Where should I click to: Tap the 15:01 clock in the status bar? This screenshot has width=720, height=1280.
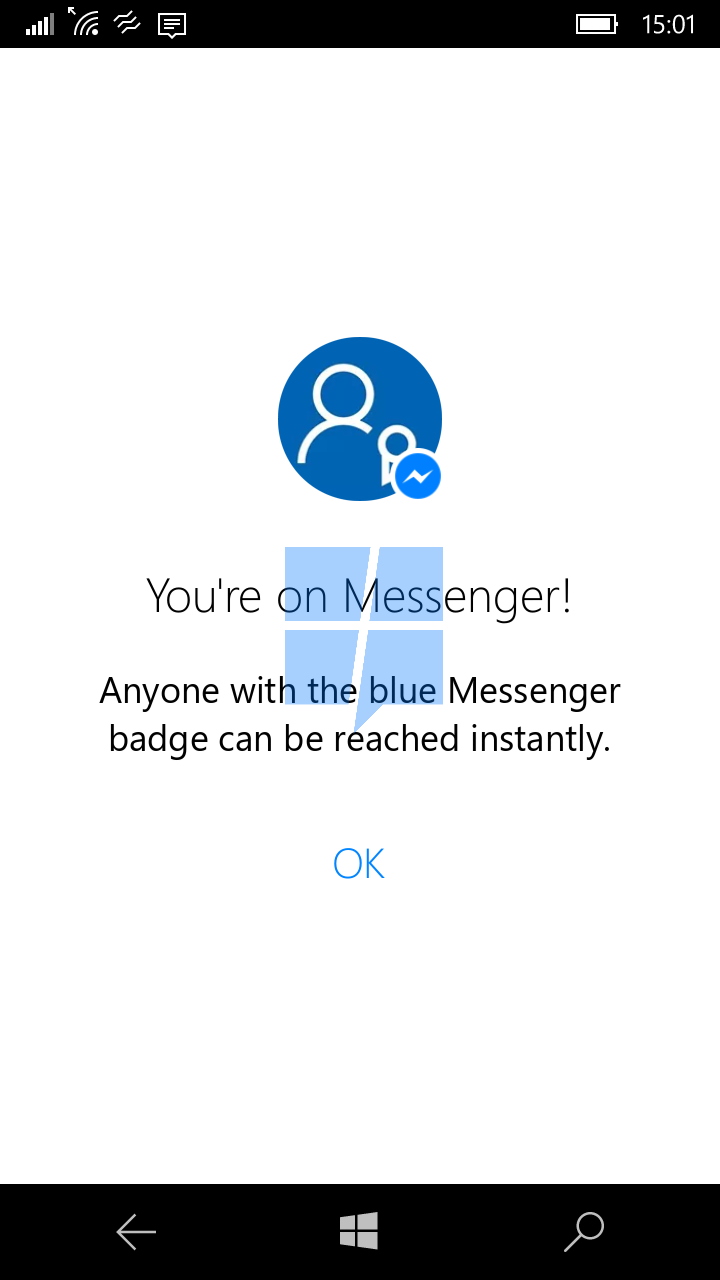[667, 24]
